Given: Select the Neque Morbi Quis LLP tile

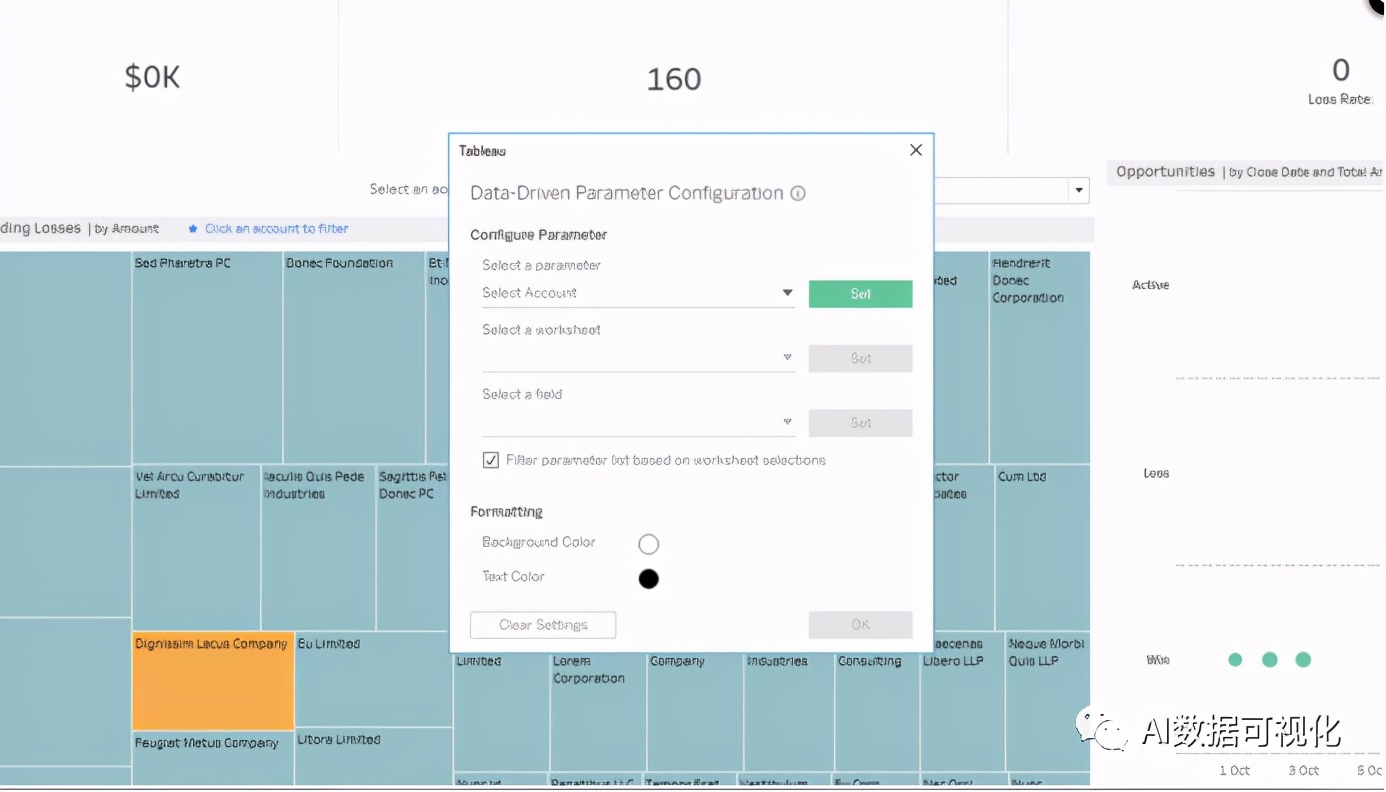Looking at the screenshot, I should coord(1047,701).
